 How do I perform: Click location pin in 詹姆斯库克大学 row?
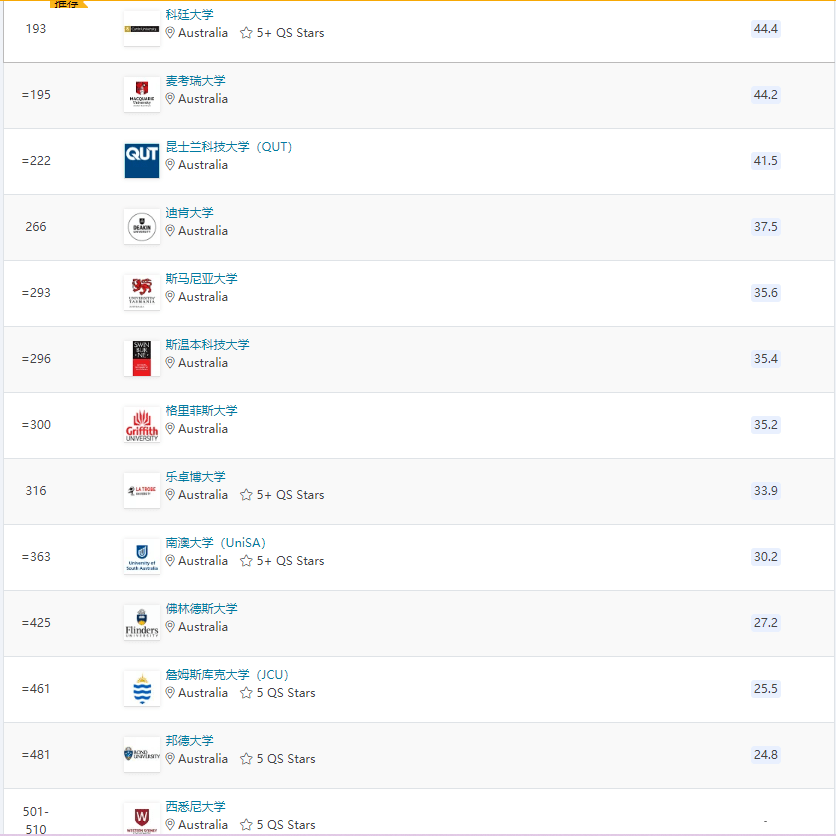[170, 693]
